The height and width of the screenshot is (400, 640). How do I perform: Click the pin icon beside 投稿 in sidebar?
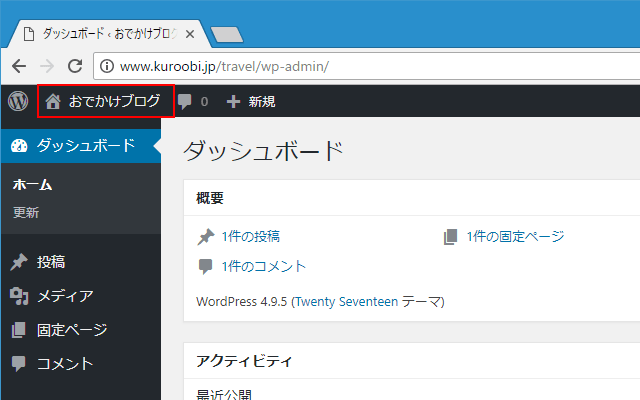click(x=19, y=262)
